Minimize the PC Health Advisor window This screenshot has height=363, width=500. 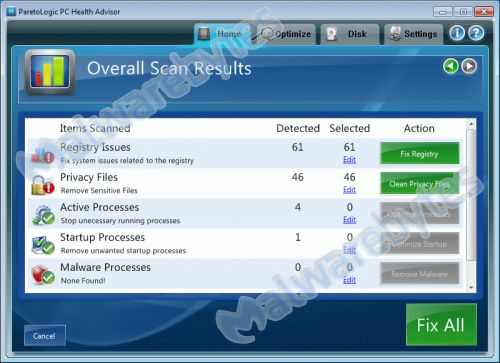(x=443, y=12)
